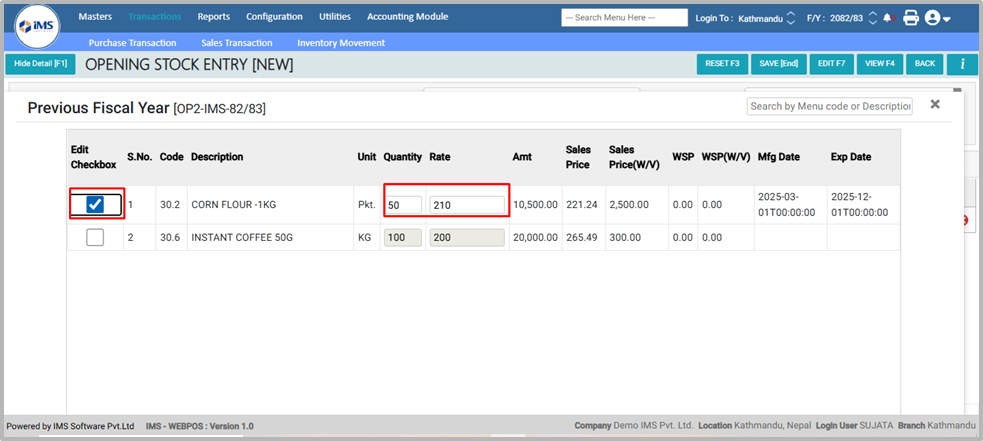Open the user profile account icon
983x441 pixels.
point(936,18)
